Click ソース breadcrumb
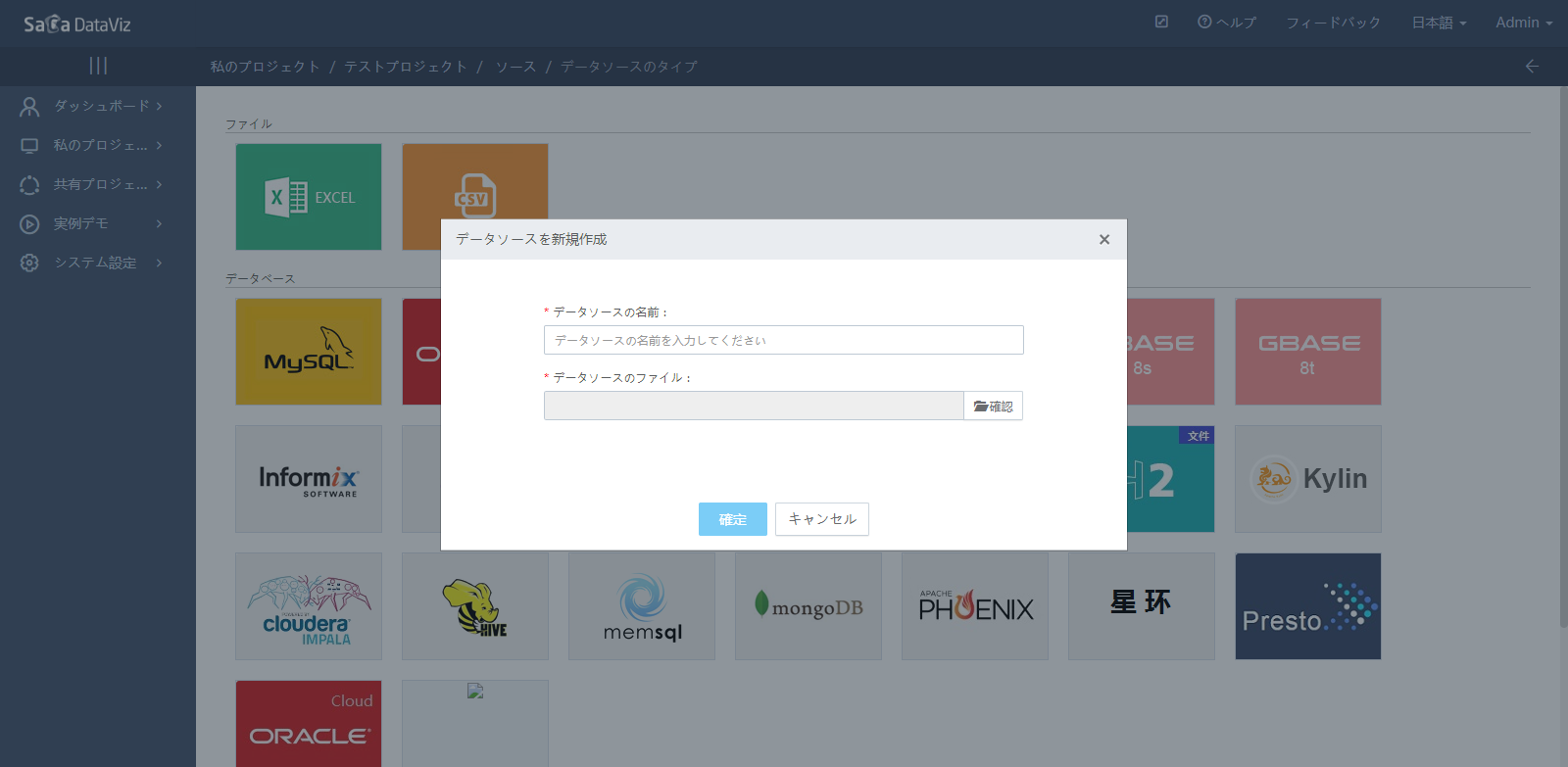 point(515,67)
